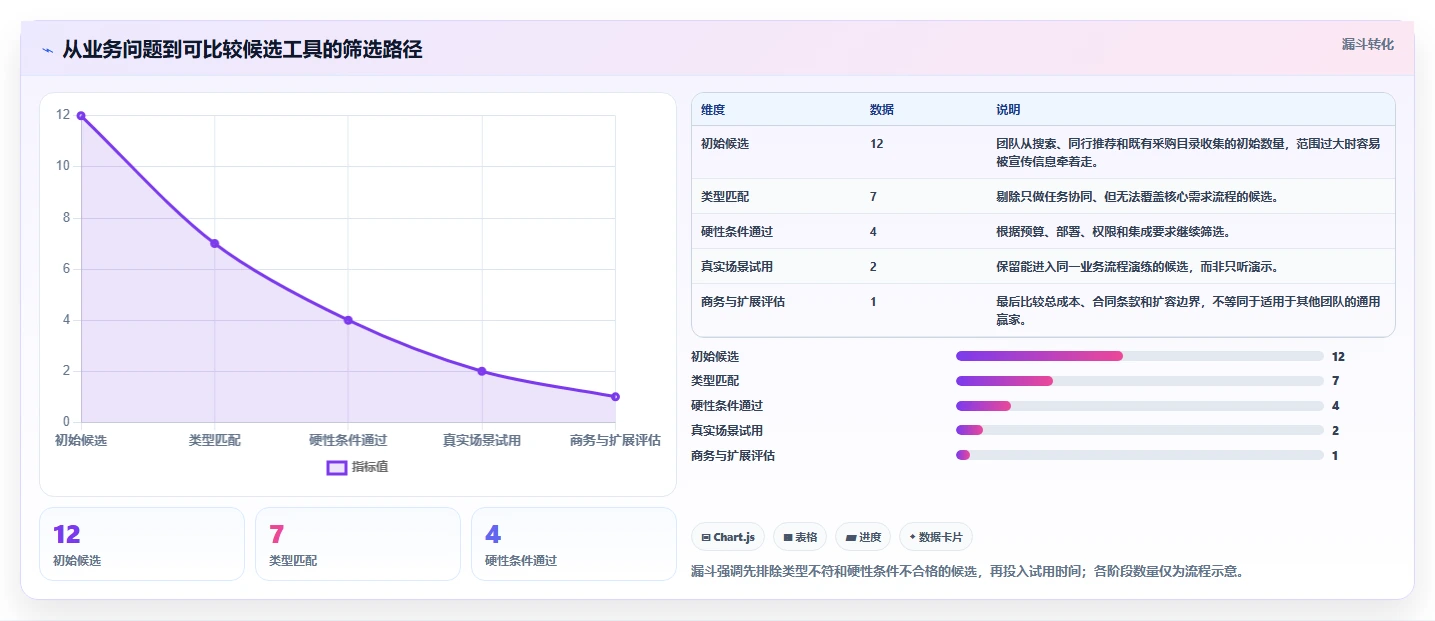1435x621 pixels.
Task: Click the 真实场景试用 label in the progress list
Action: coord(727,430)
